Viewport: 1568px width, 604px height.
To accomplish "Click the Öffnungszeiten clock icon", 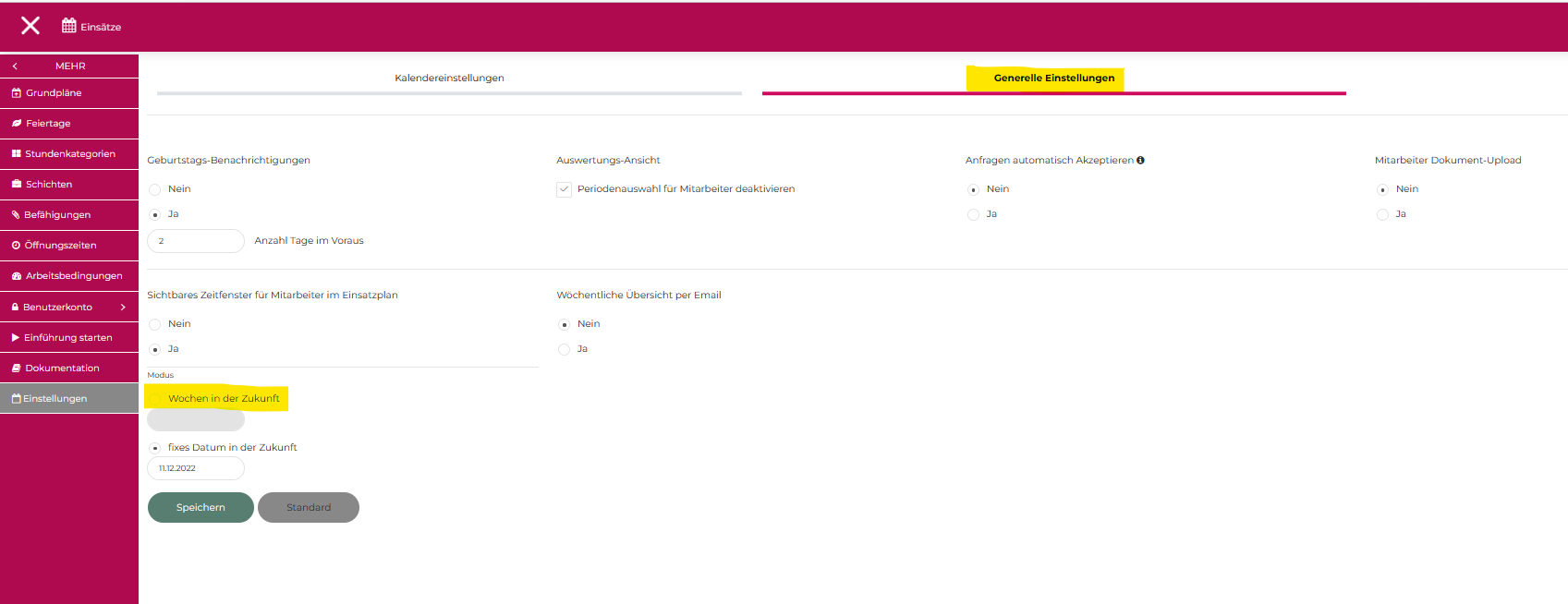I will 17,246.
